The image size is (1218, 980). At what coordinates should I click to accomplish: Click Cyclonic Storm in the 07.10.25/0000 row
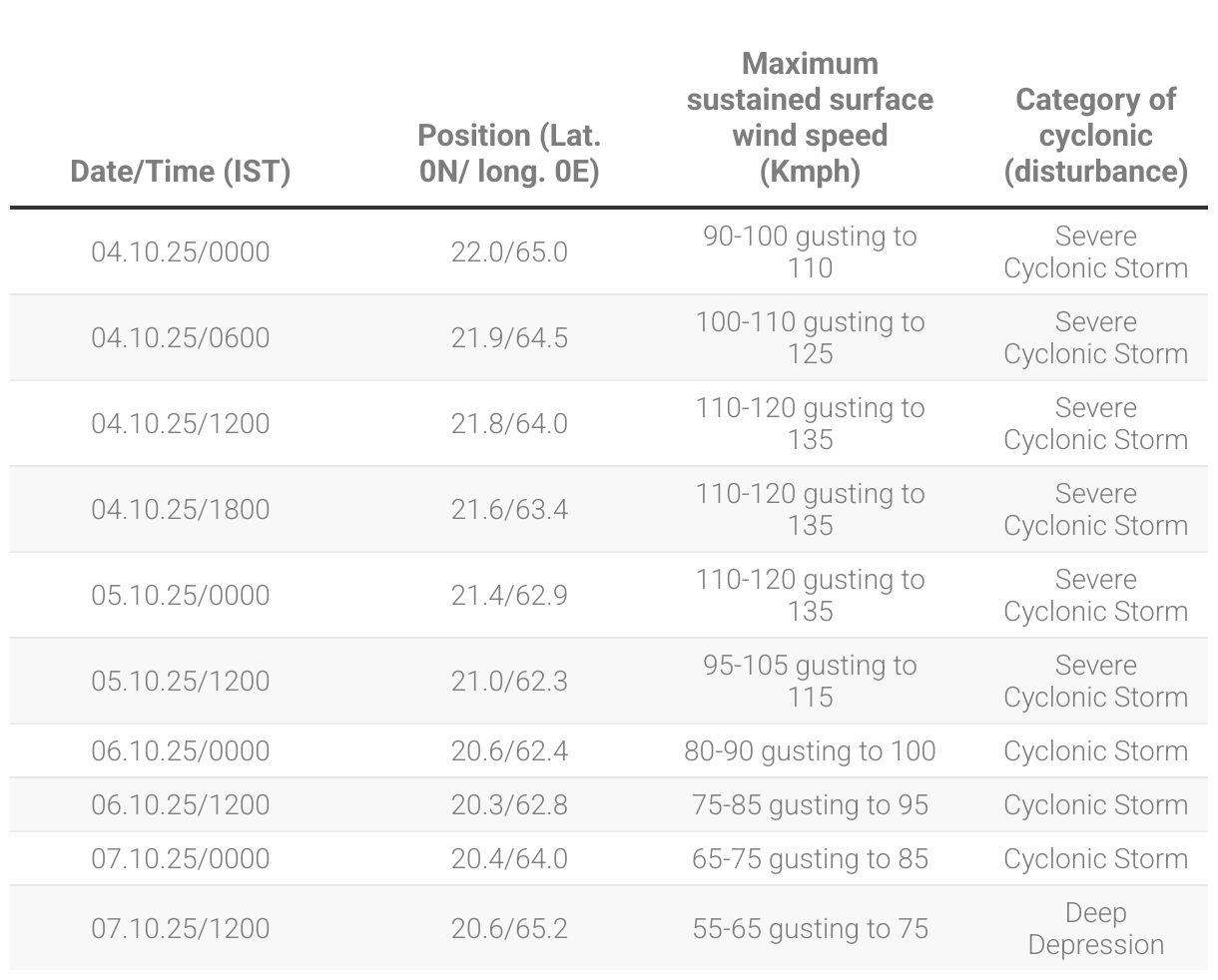(1095, 858)
